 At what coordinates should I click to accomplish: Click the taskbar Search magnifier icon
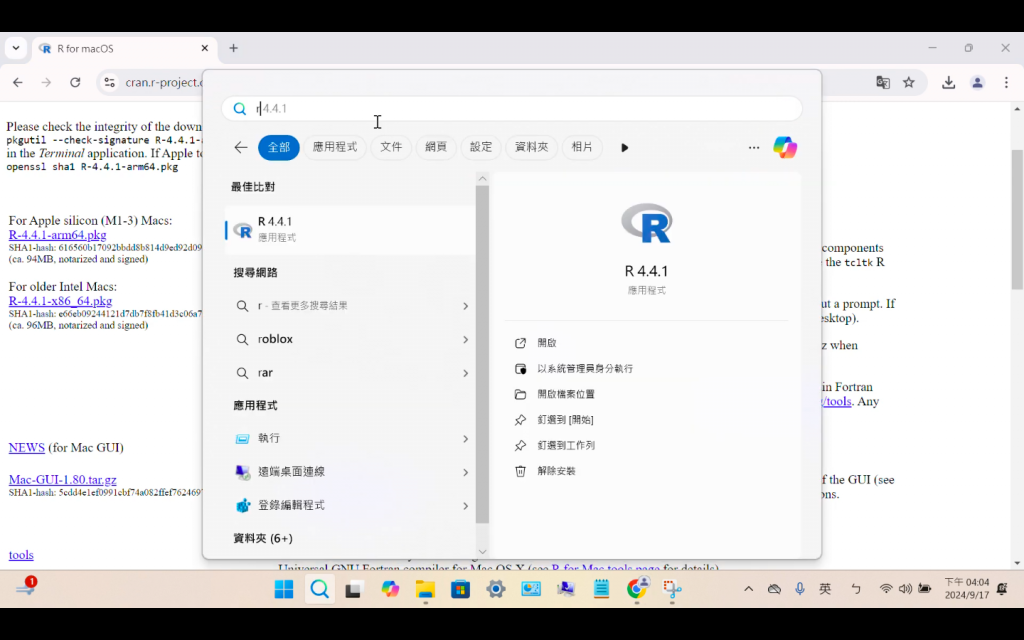319,589
